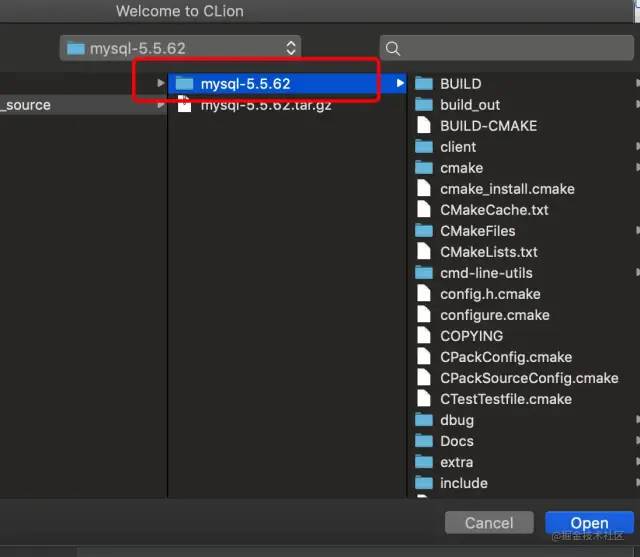Click the cmake folder icon
640x557 pixels.
(424, 168)
